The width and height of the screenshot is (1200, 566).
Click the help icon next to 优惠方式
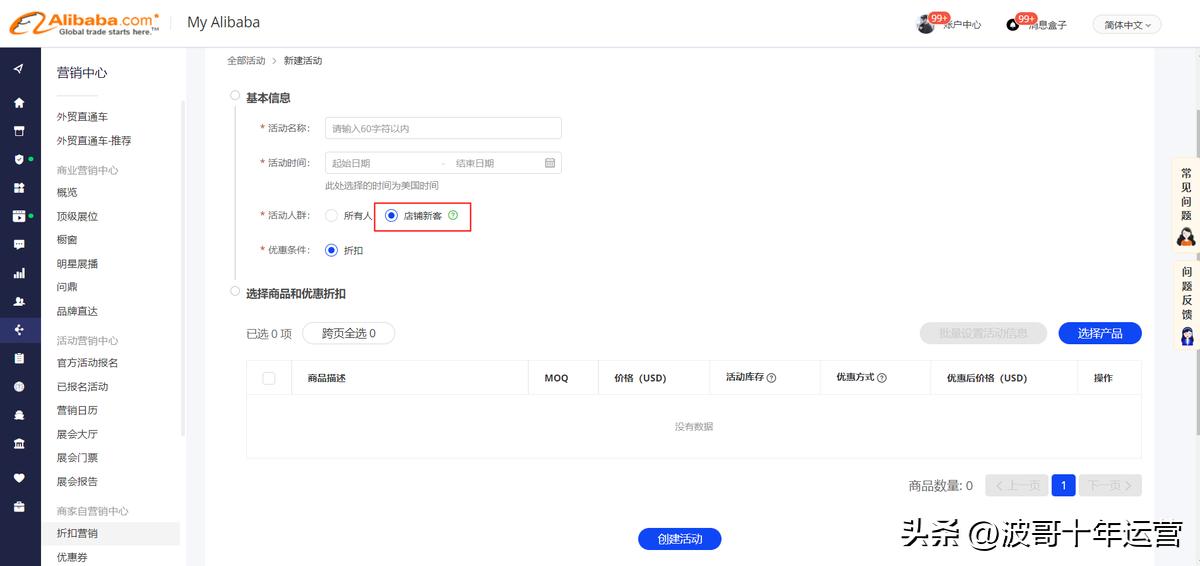[x=882, y=378]
